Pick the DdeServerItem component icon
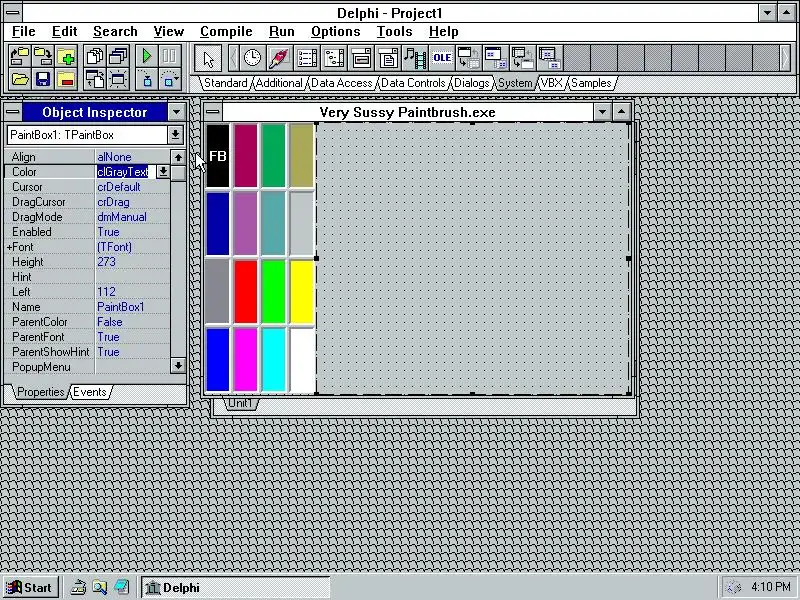800x600 pixels. 551,58
